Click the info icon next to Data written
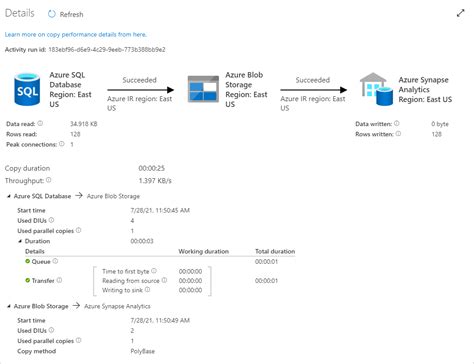Image resolution: width=474 pixels, height=364 pixels. pos(397,123)
